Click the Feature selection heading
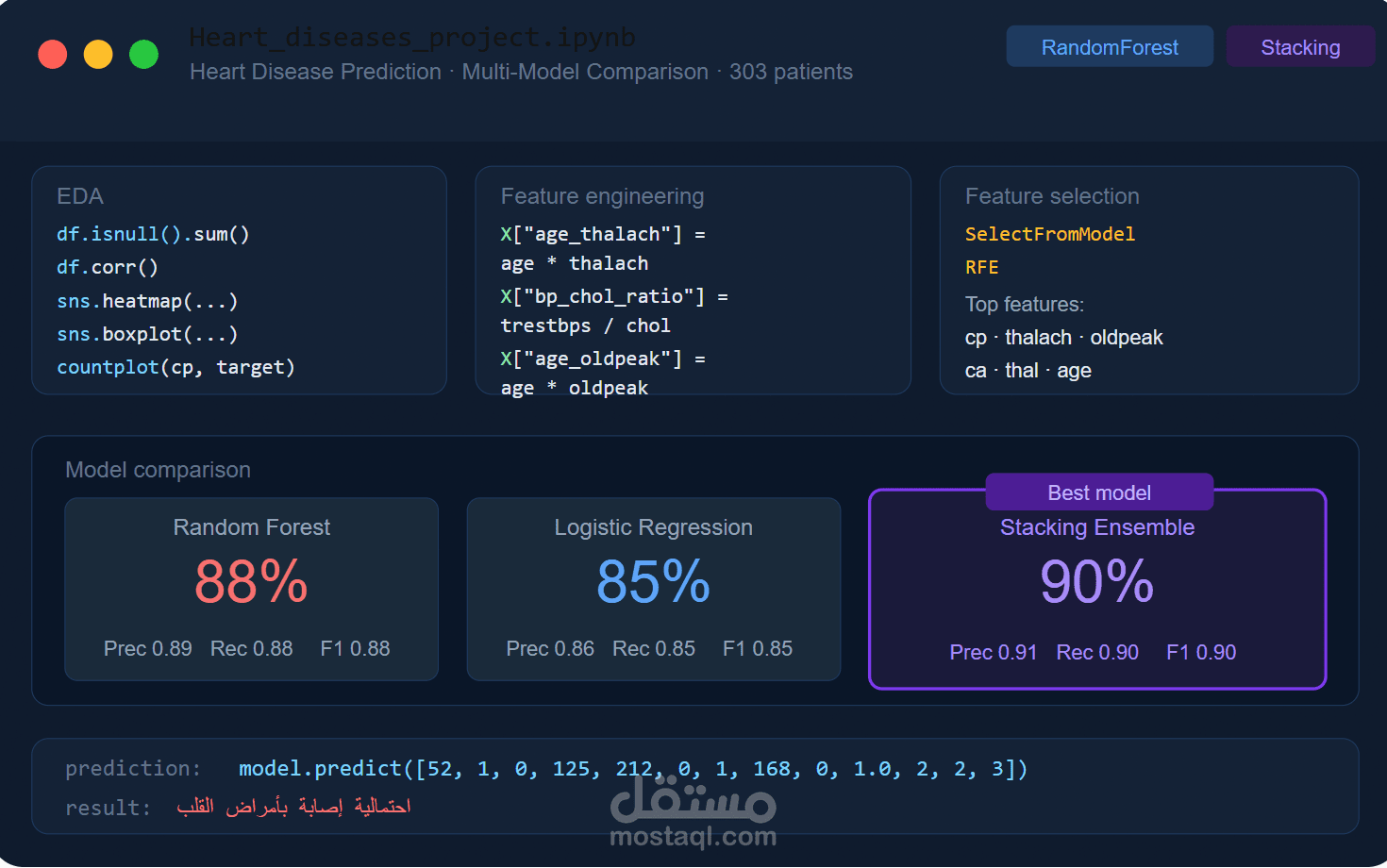Screen dimensions: 1387x868 click(x=1052, y=196)
